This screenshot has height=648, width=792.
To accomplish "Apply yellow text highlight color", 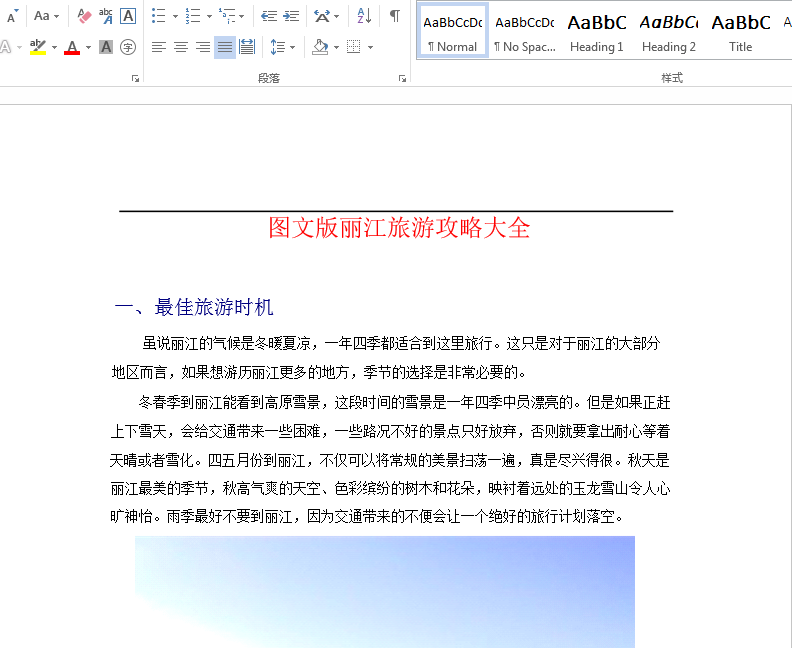I will pos(38,47).
